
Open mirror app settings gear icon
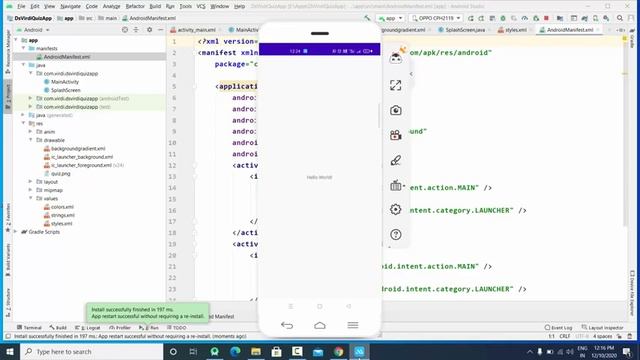[396, 209]
